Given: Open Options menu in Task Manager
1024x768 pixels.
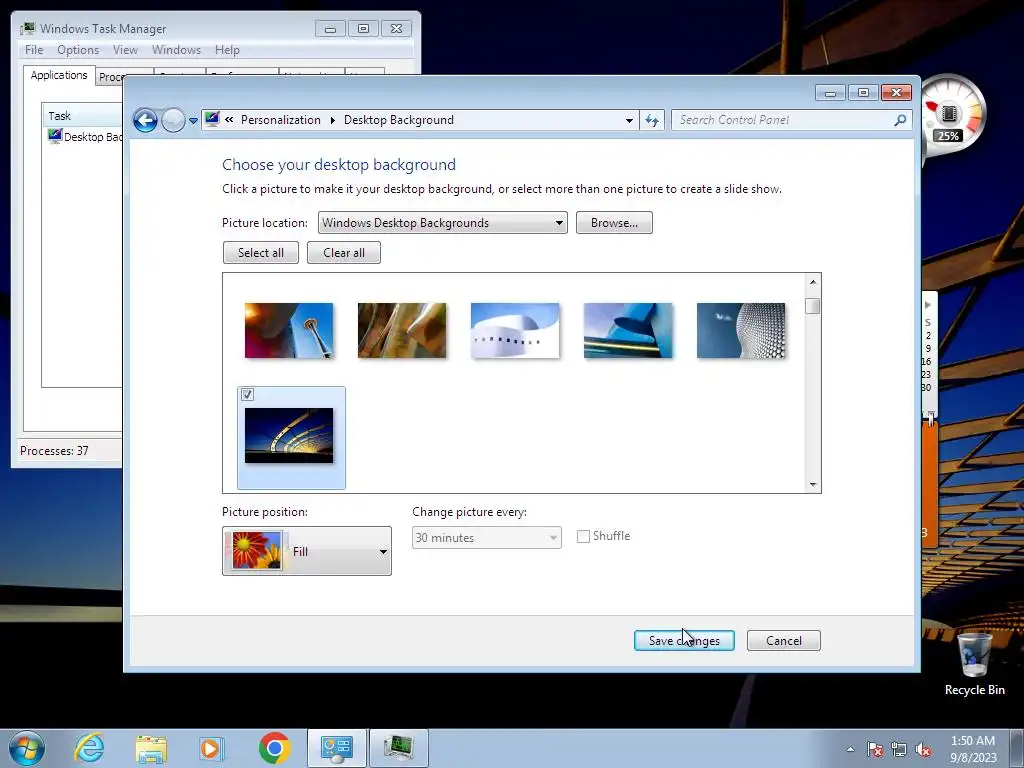Looking at the screenshot, I should (78, 50).
